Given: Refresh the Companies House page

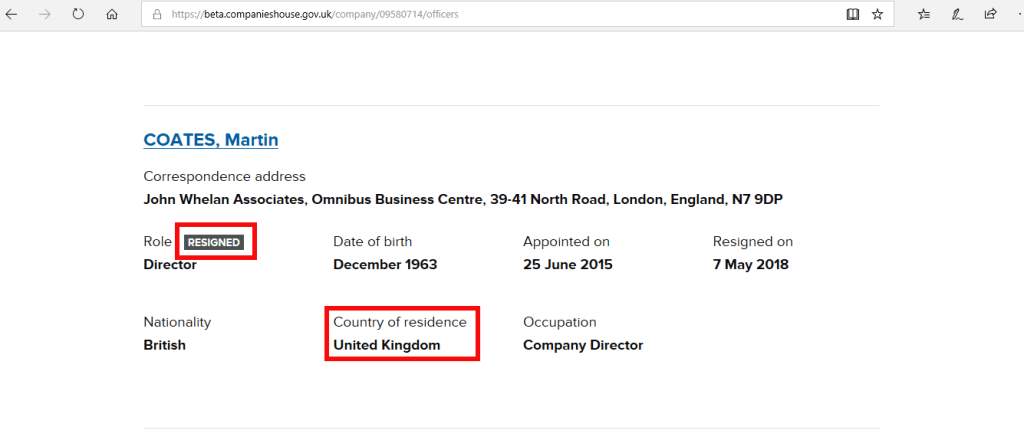Looking at the screenshot, I should point(78,14).
